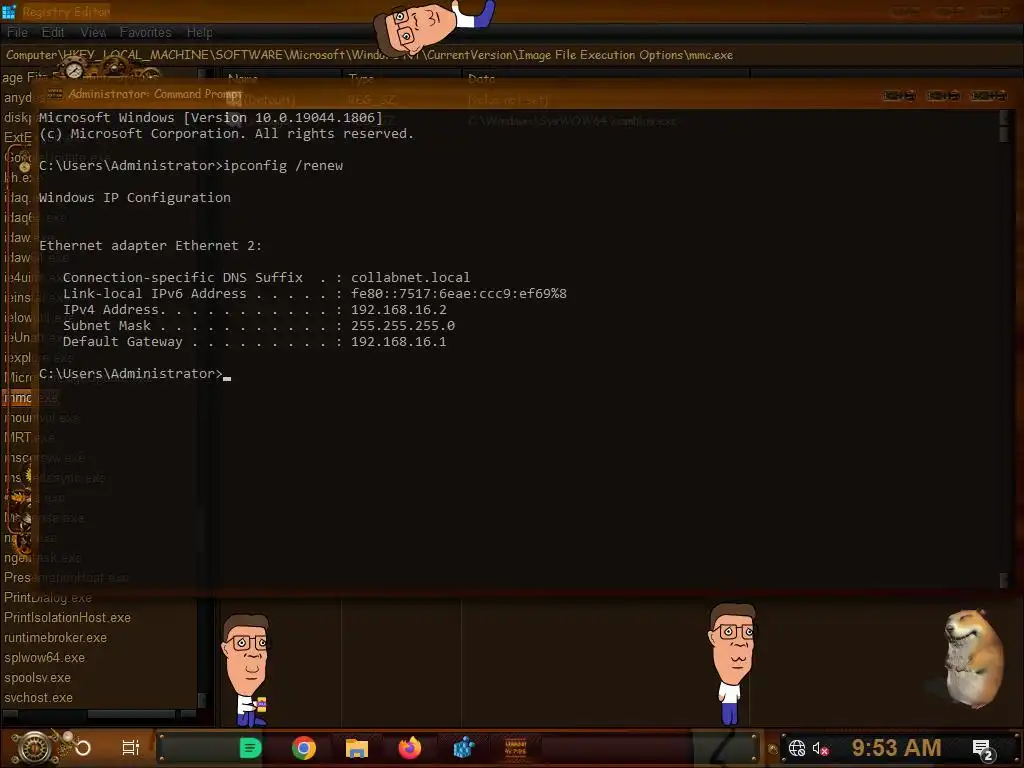Viewport: 1024px width, 768px height.
Task: Click the Command Prompt title bar icon
Action: (55, 94)
